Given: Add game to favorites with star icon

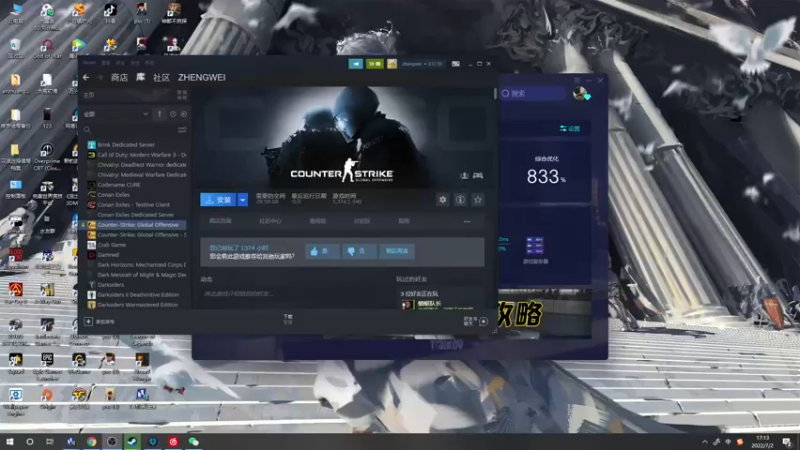Looking at the screenshot, I should click(478, 200).
